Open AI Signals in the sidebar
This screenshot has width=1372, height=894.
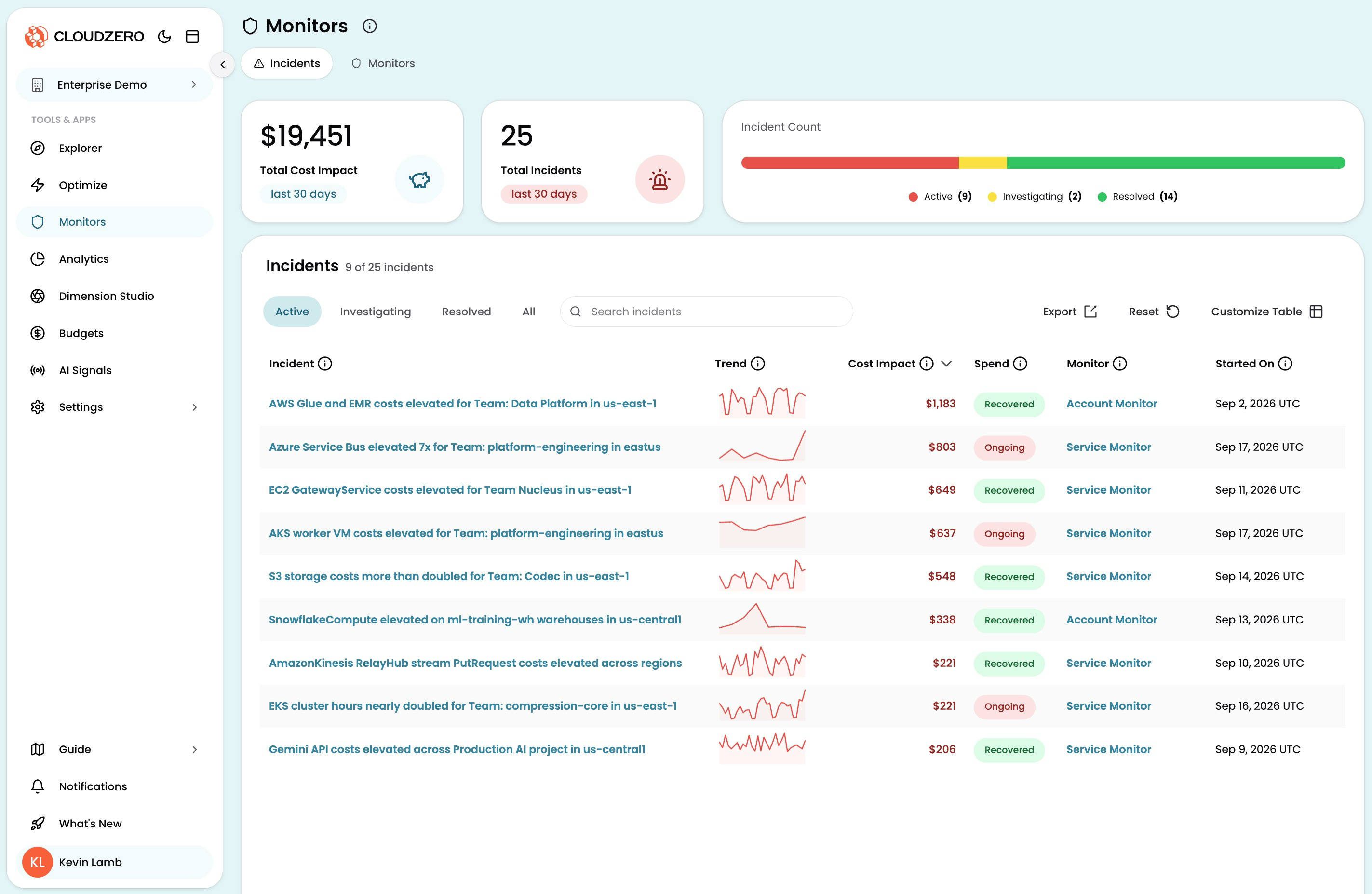pos(114,370)
